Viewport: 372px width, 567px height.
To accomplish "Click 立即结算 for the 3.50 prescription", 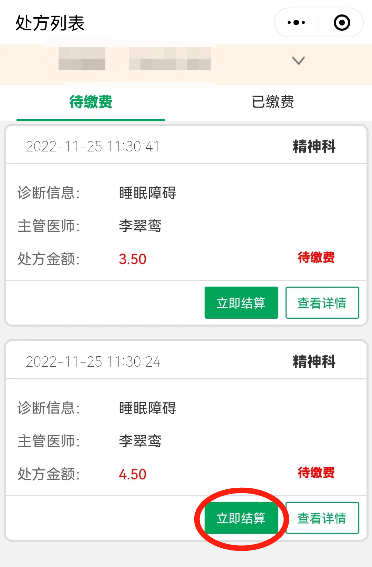I will click(241, 303).
